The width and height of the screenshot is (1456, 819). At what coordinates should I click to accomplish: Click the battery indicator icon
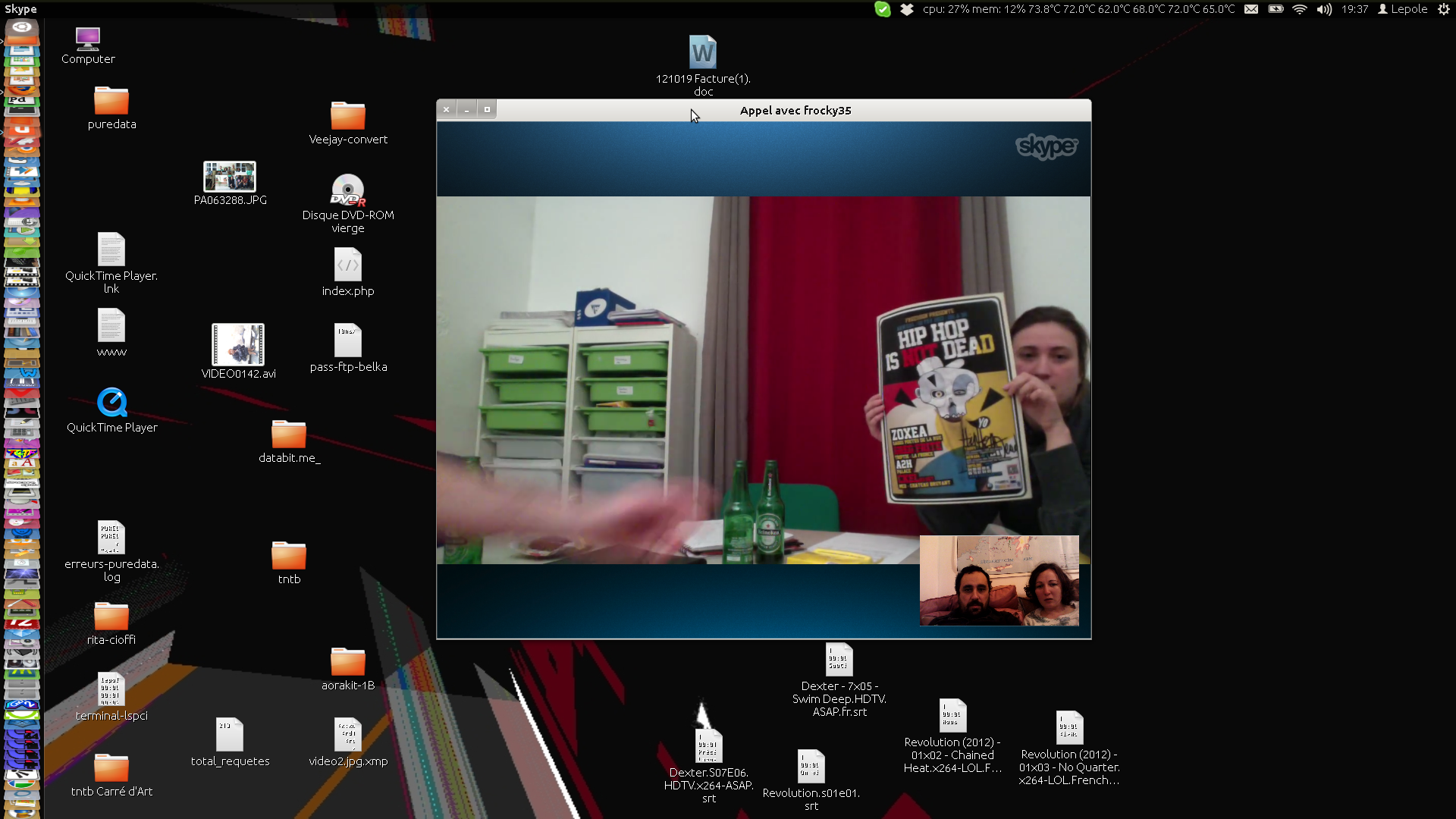[x=1276, y=9]
